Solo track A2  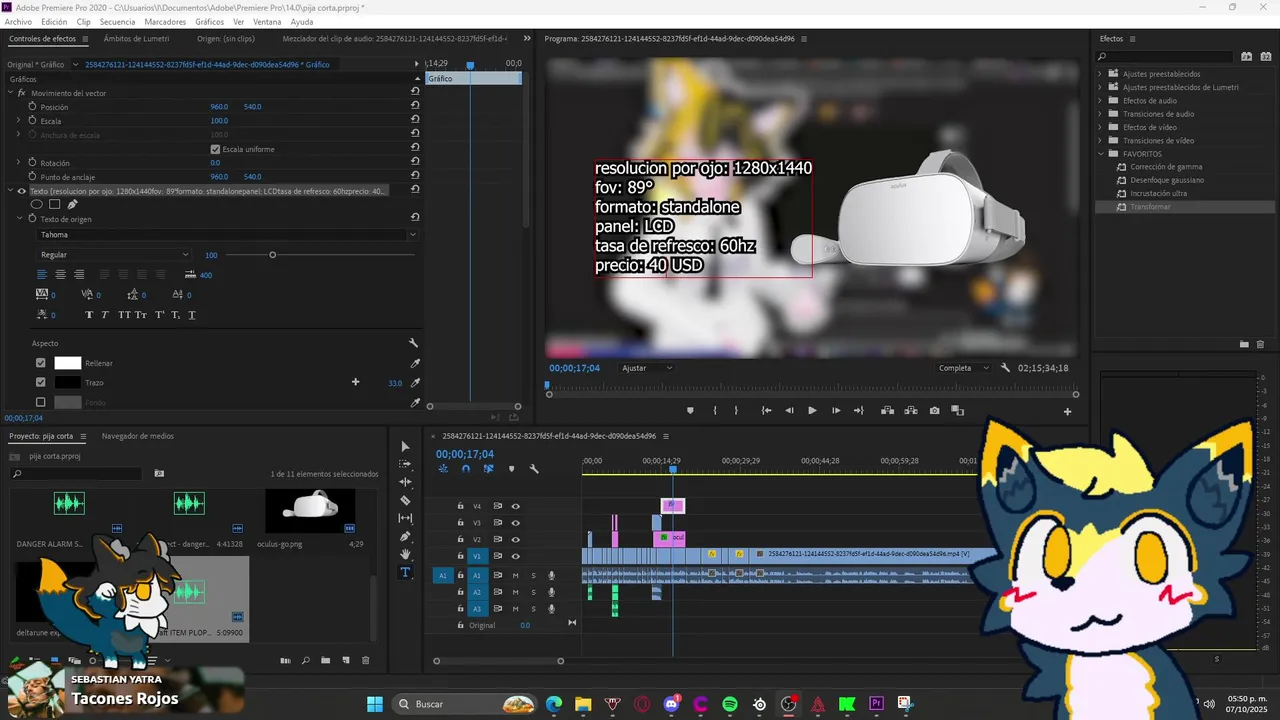pyautogui.click(x=533, y=592)
